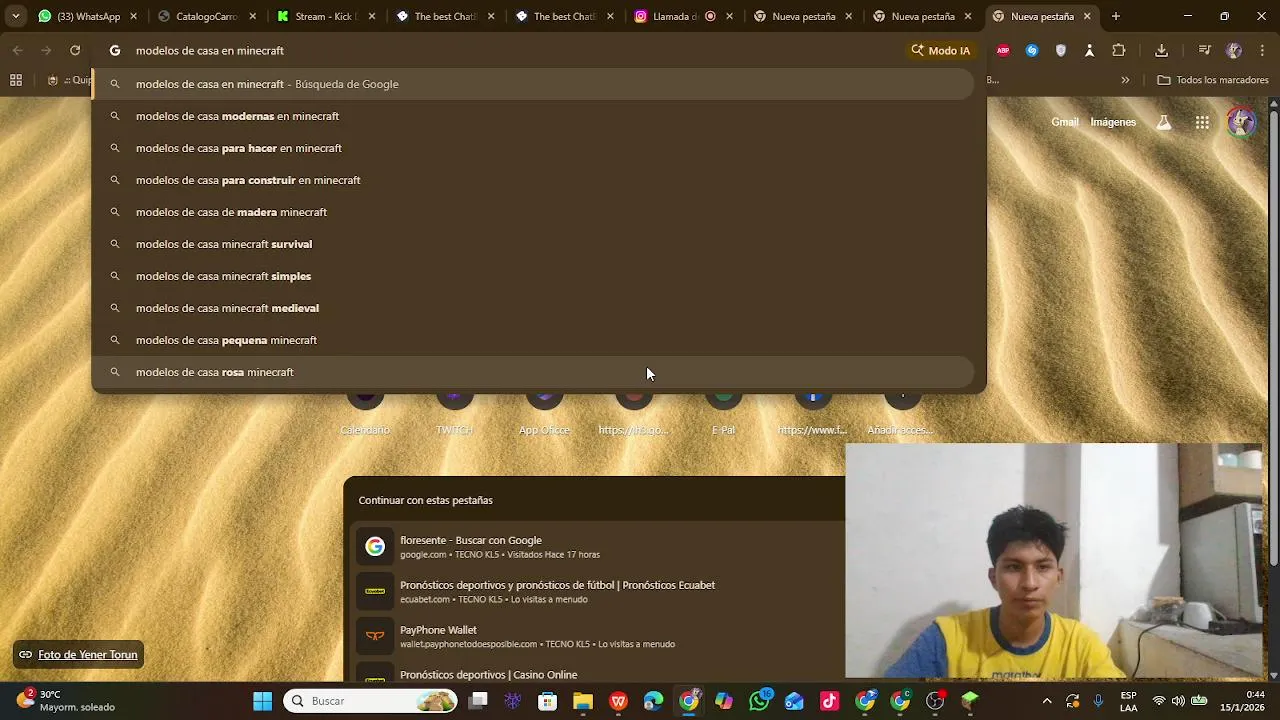Click the Google account avatar on page

pos(1241,122)
